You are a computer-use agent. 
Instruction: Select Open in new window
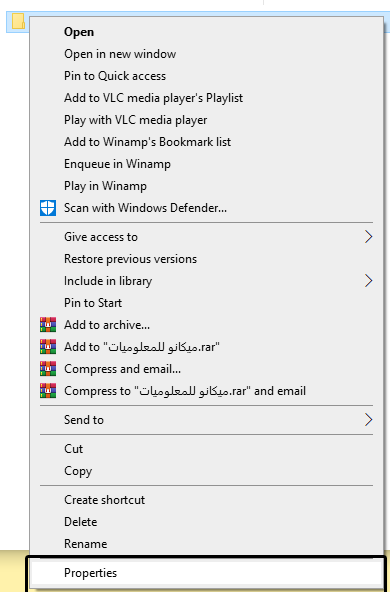coord(207,54)
